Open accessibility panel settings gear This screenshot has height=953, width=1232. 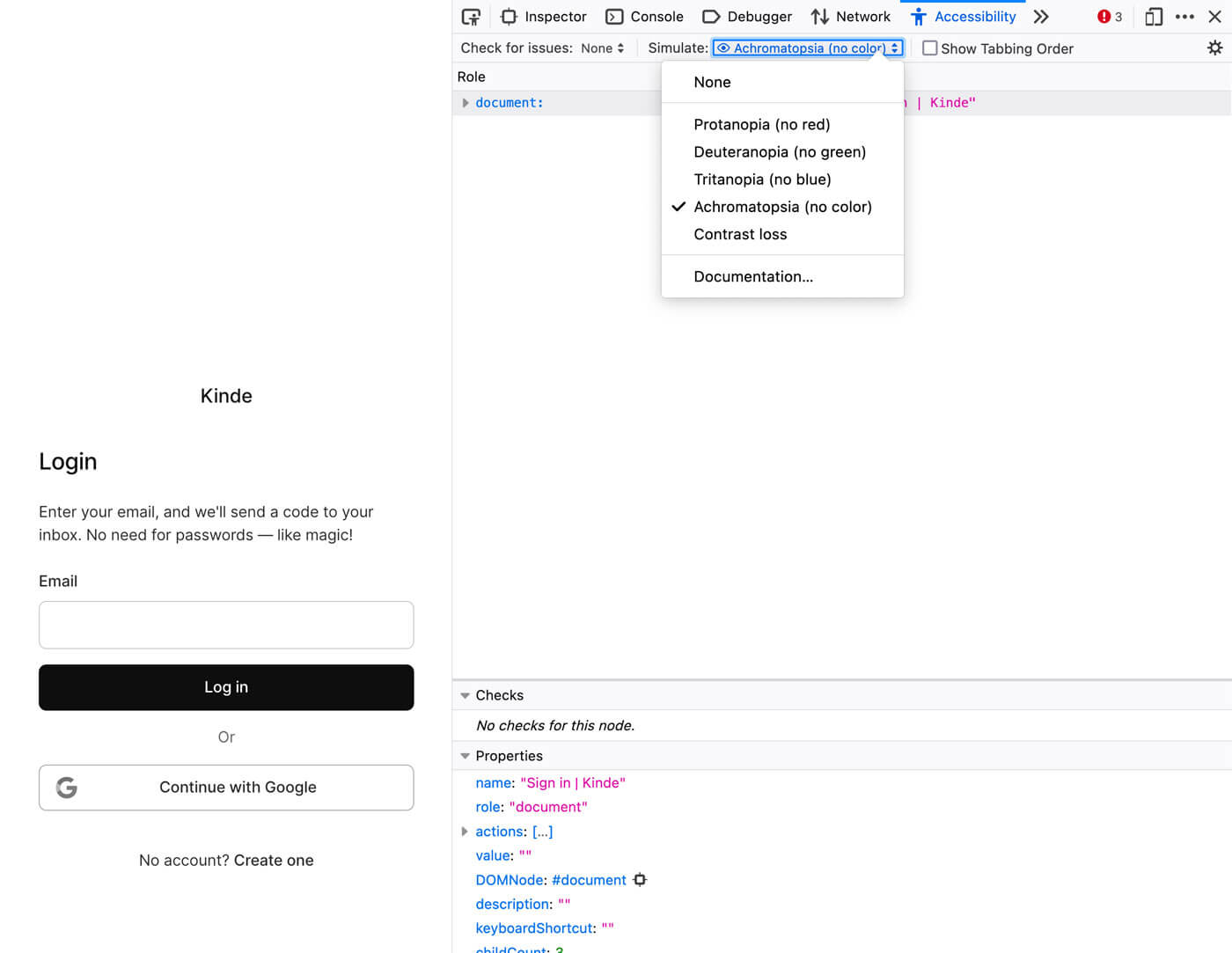pyautogui.click(x=1215, y=48)
